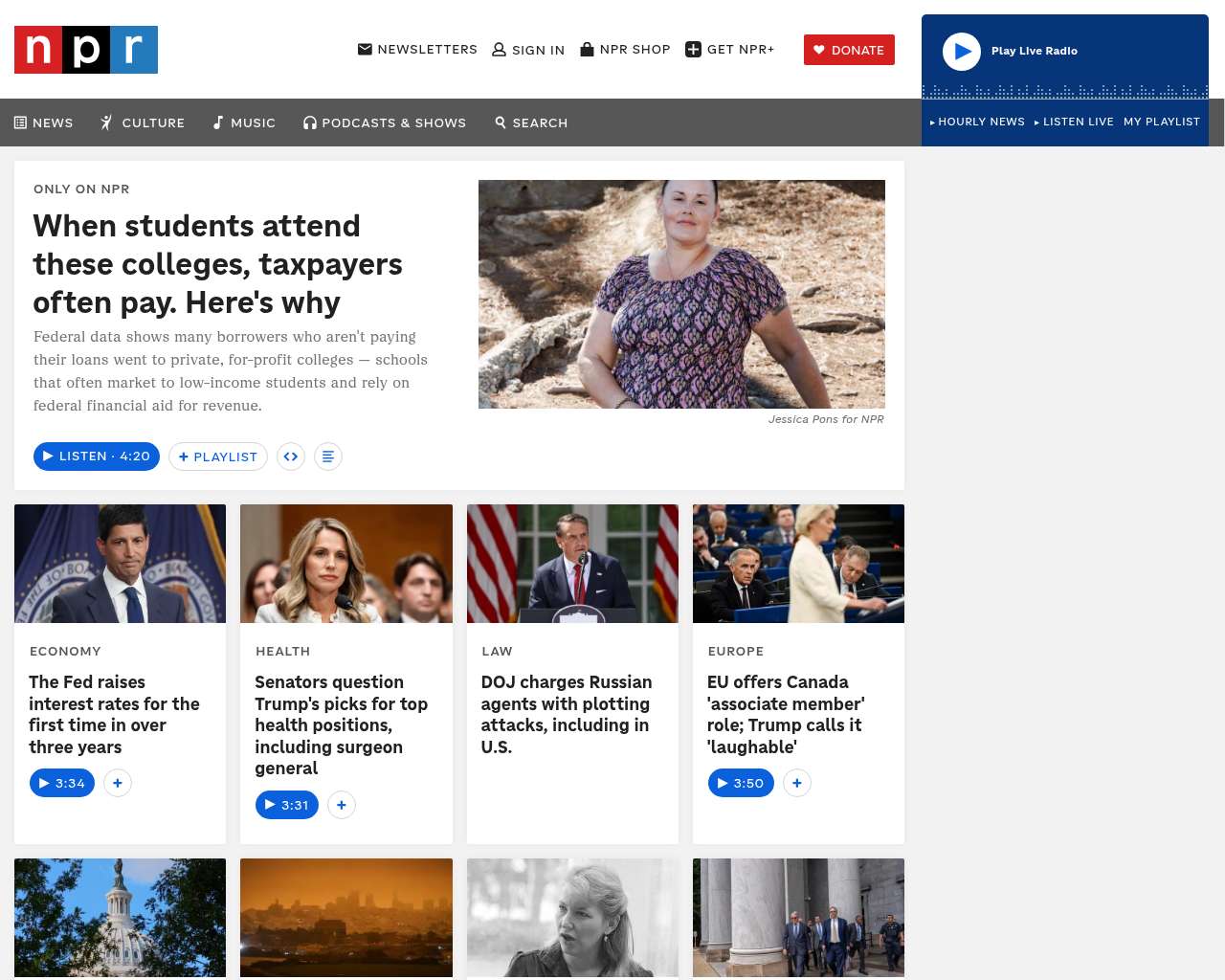Screen dimensions: 1225x980
Task: Add the Senators health story to playlist
Action: [x=342, y=805]
